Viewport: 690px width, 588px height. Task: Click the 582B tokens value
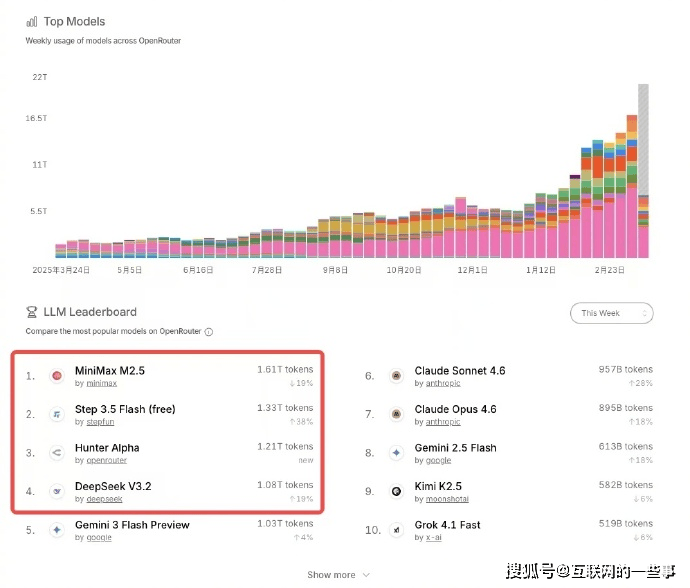point(626,485)
